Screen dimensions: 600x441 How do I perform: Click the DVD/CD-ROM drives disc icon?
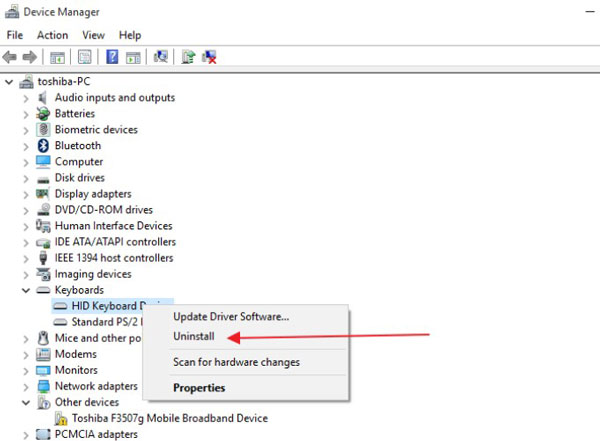click(x=43, y=210)
